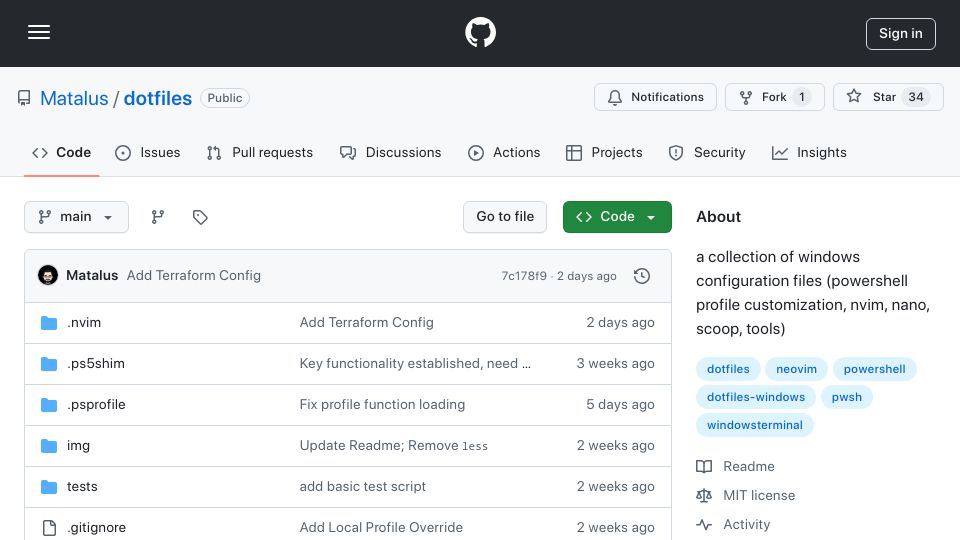Open commit hash 7c178f9

tap(524, 276)
